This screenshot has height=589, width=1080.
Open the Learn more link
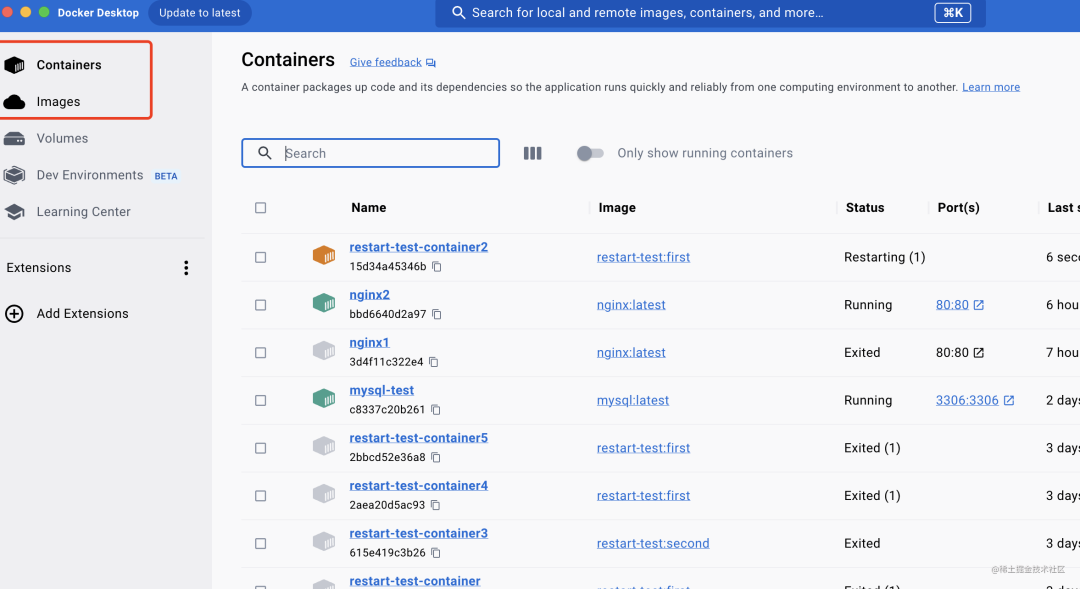click(991, 87)
